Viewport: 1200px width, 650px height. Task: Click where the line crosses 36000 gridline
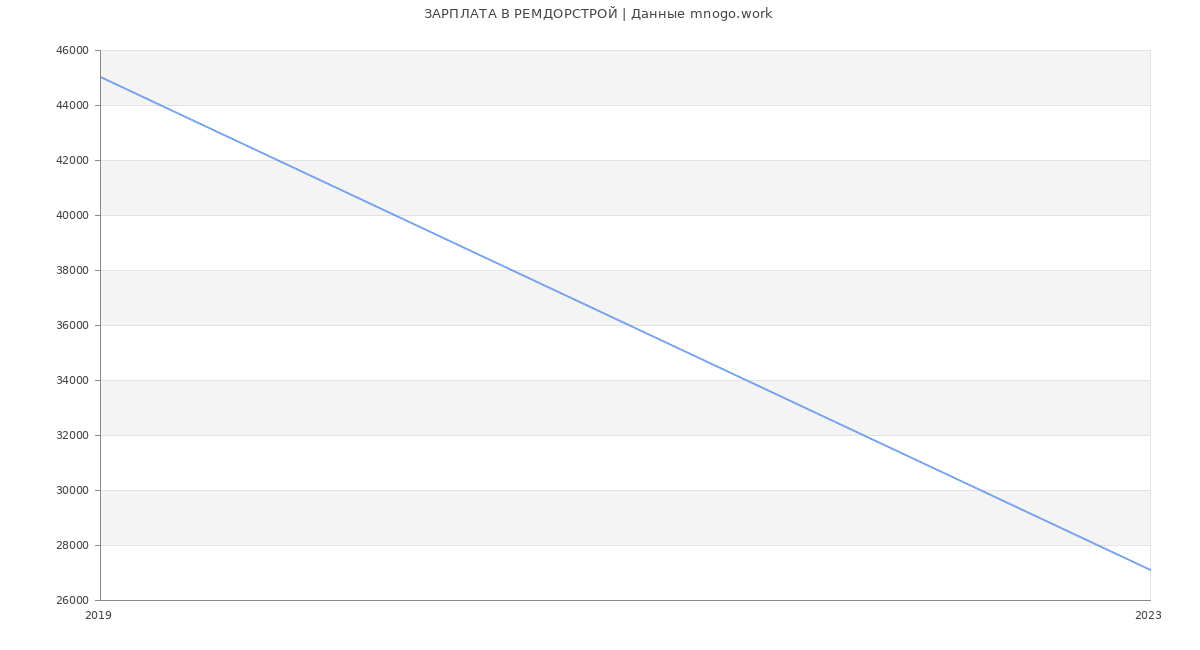(629, 325)
